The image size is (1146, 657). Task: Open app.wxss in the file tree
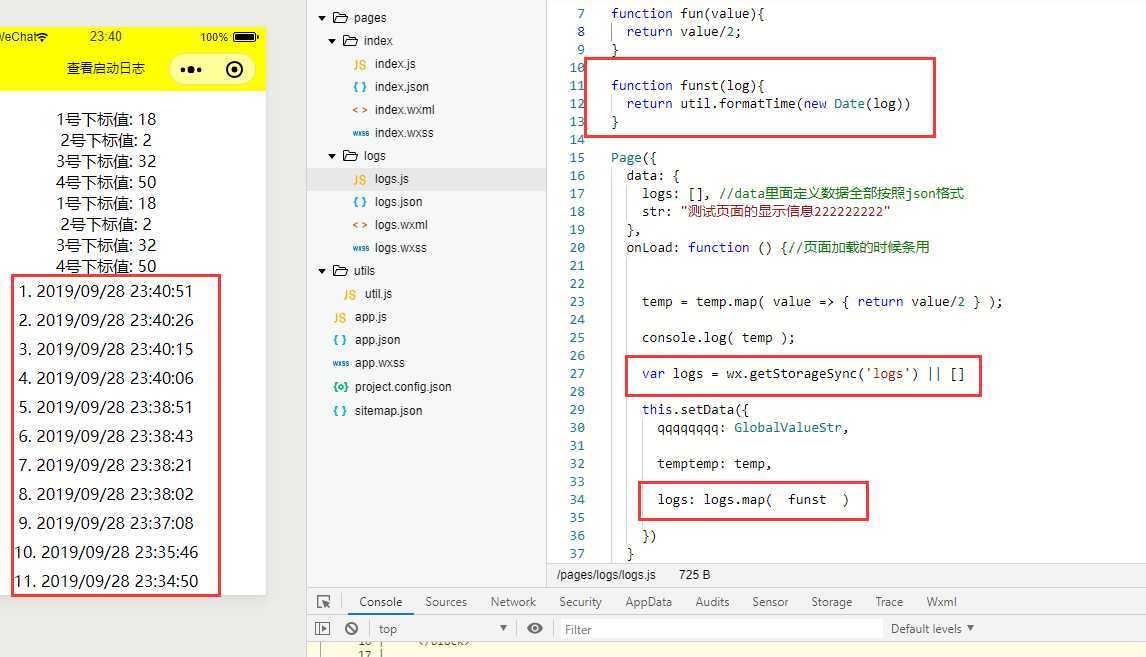[379, 363]
